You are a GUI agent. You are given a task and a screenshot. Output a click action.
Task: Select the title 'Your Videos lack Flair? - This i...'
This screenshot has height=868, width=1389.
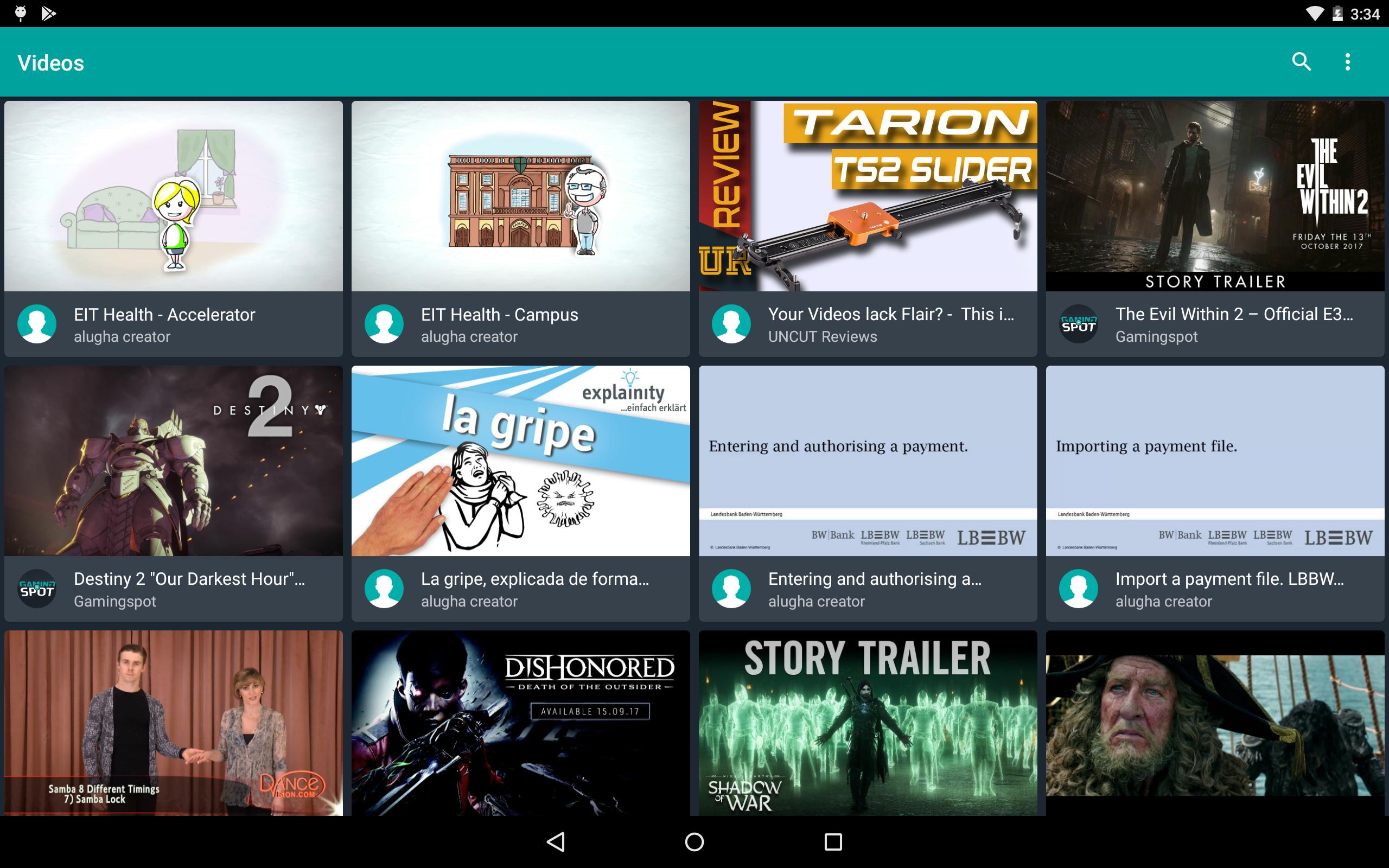891,314
